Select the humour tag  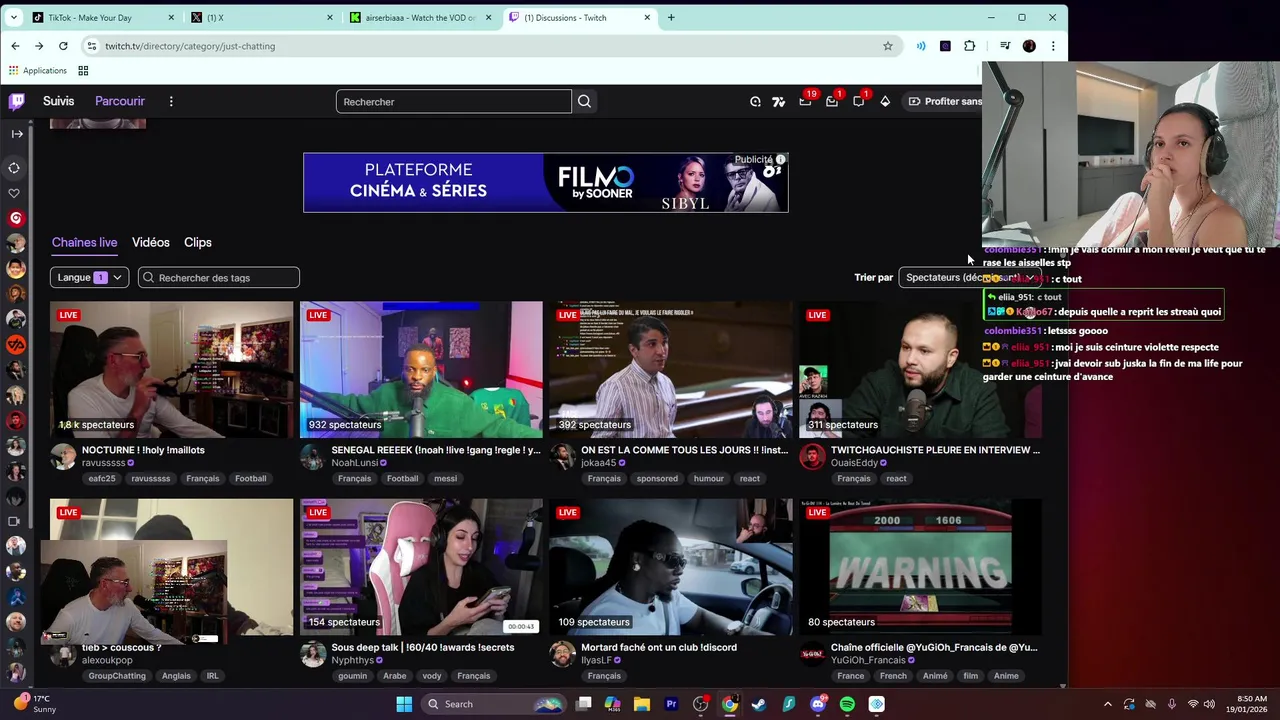[x=708, y=478]
